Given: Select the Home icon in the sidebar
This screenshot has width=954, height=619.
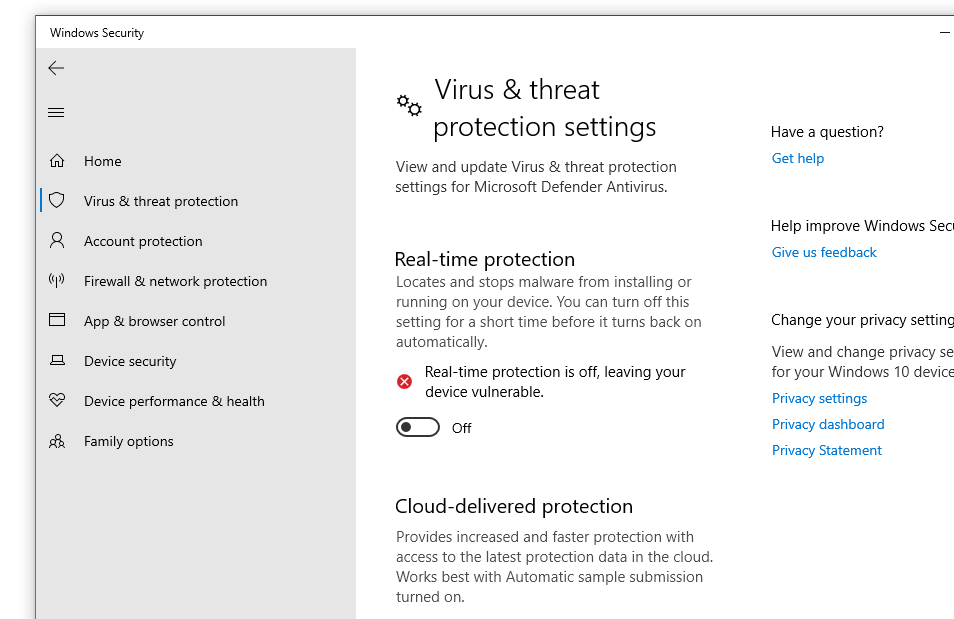Looking at the screenshot, I should 56,160.
